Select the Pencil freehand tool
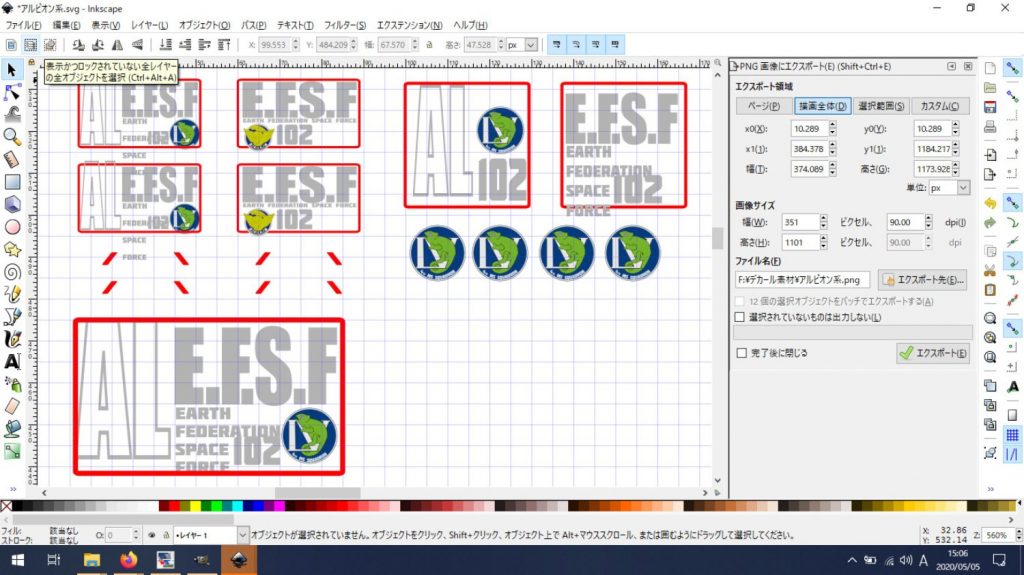The height and width of the screenshot is (575, 1024). (12, 294)
